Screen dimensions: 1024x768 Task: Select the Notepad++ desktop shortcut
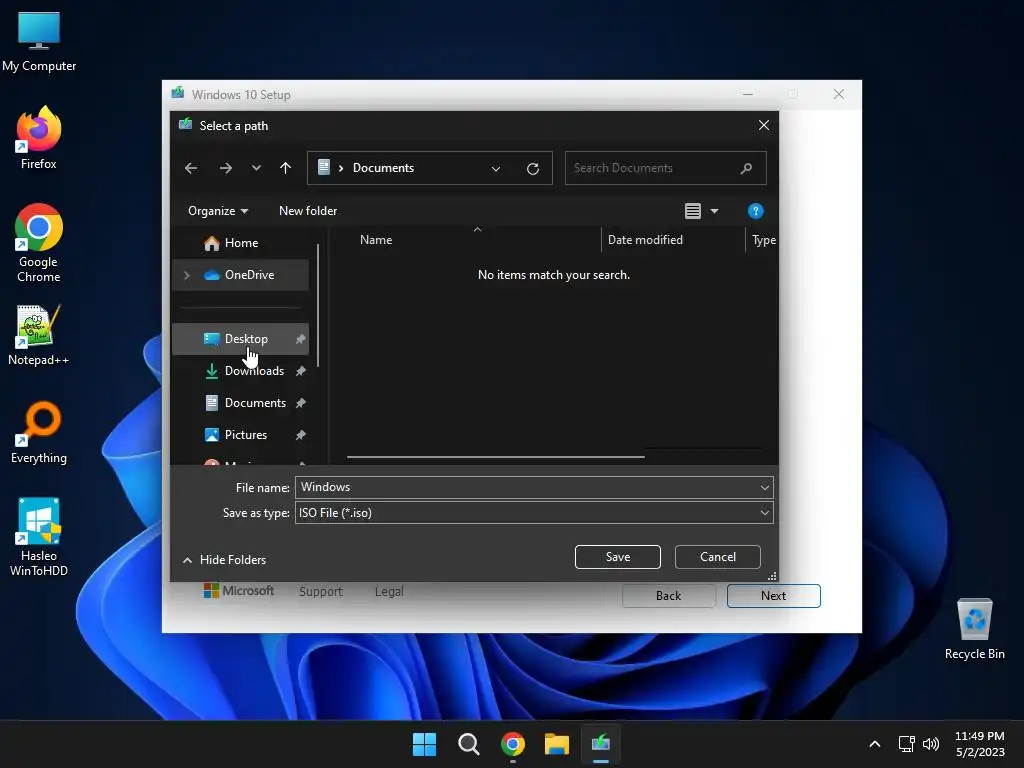pyautogui.click(x=39, y=335)
